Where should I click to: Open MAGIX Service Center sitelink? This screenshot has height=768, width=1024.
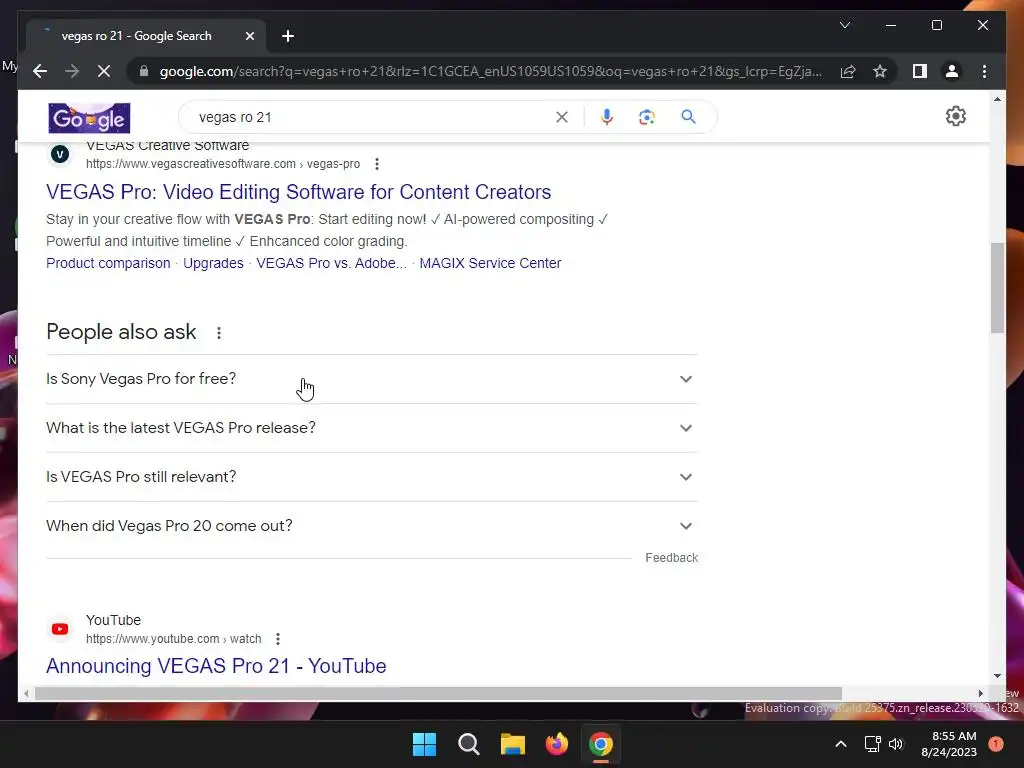click(x=490, y=263)
